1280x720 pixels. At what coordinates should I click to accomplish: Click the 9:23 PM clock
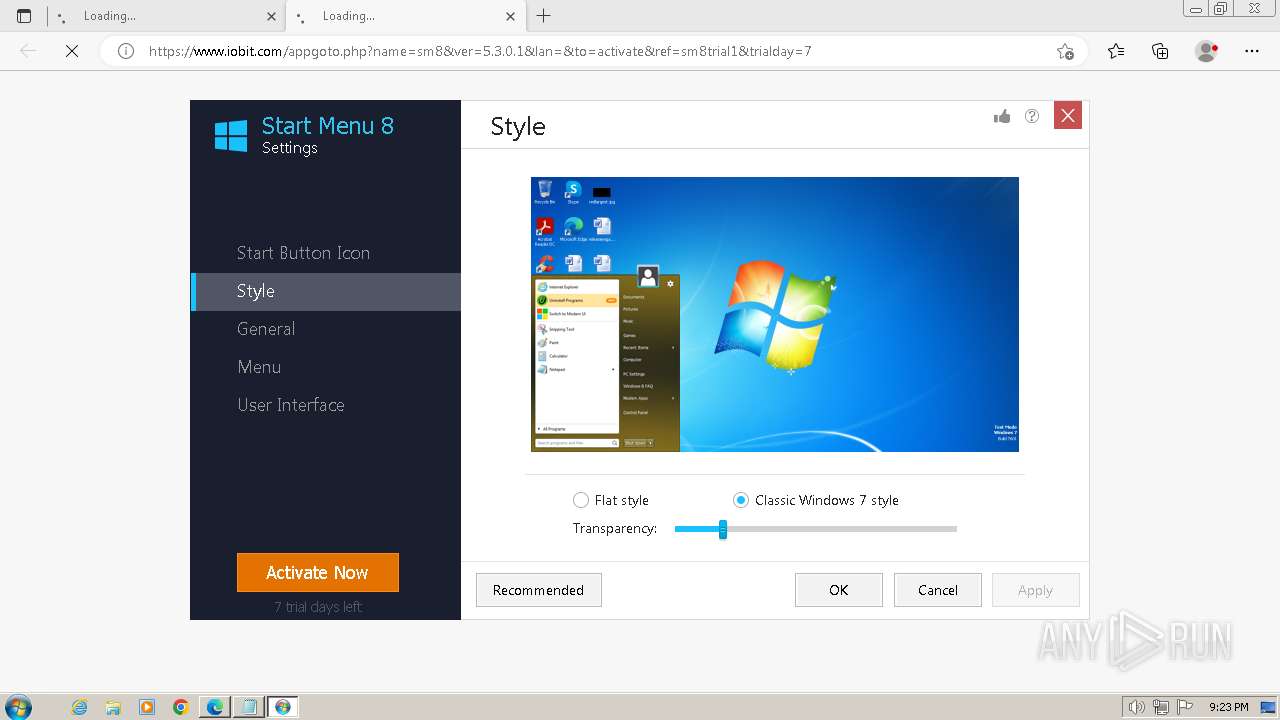point(1228,707)
